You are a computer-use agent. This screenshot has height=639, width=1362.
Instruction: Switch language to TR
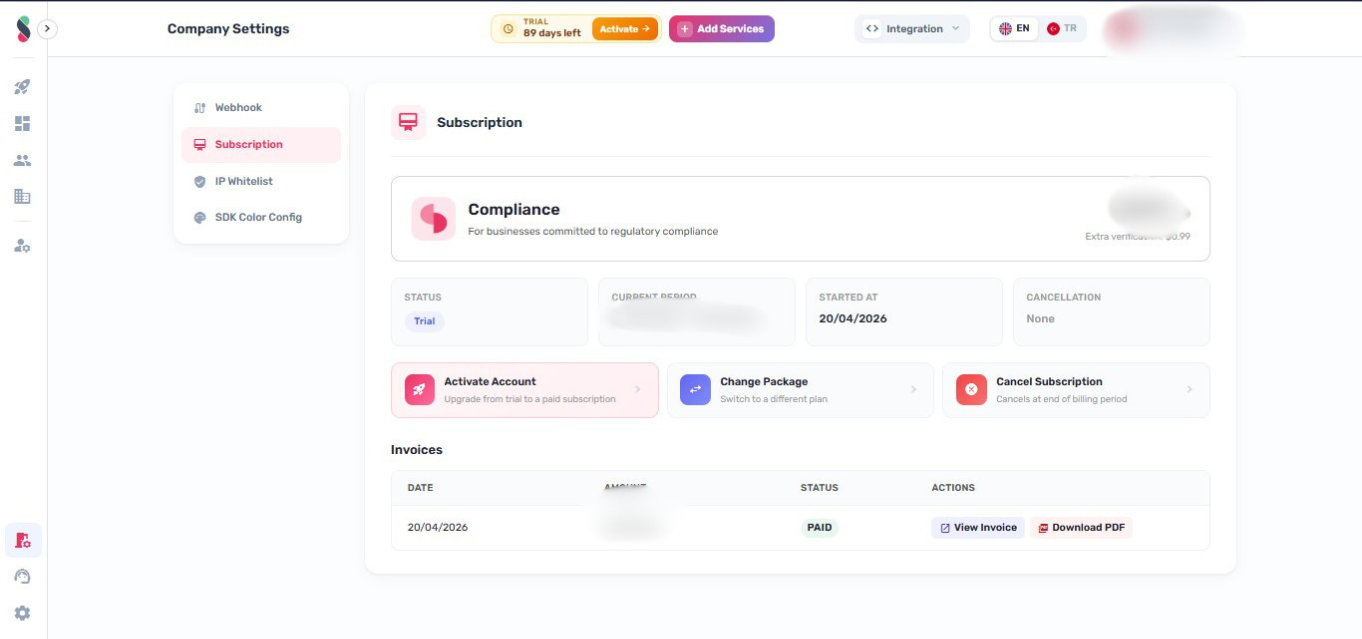point(1062,29)
